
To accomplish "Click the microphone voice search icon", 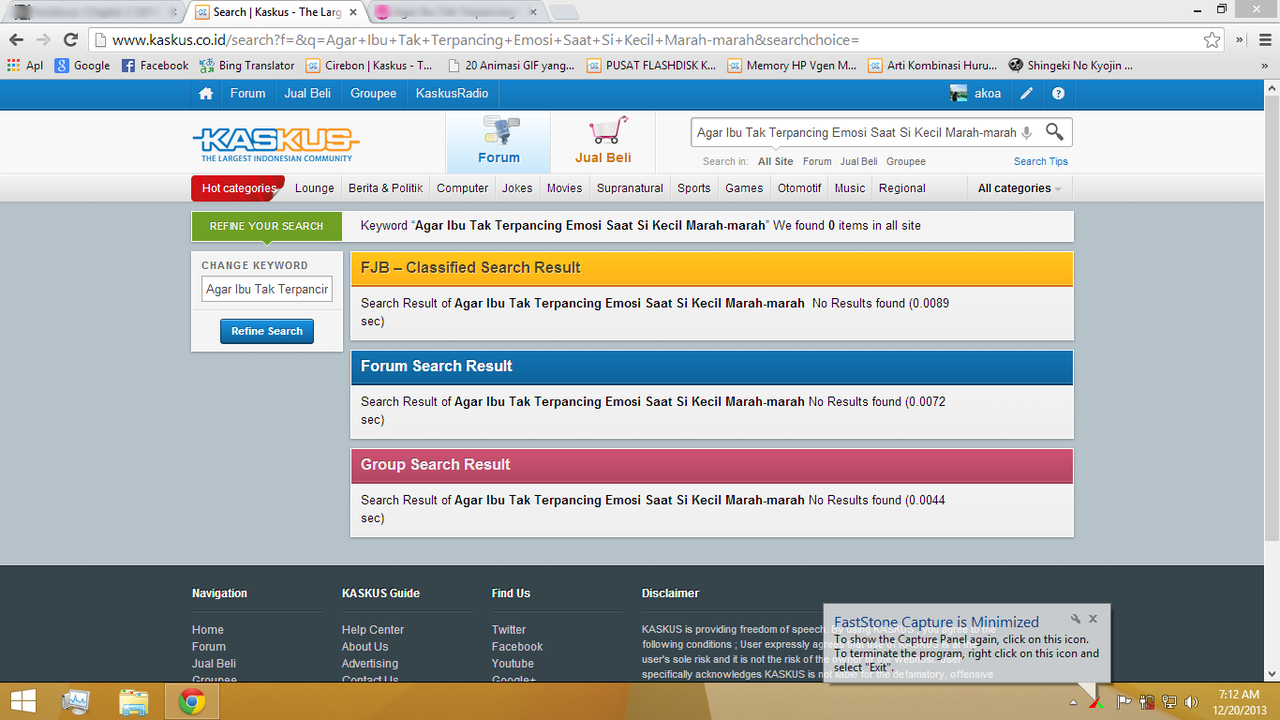I will (1027, 132).
